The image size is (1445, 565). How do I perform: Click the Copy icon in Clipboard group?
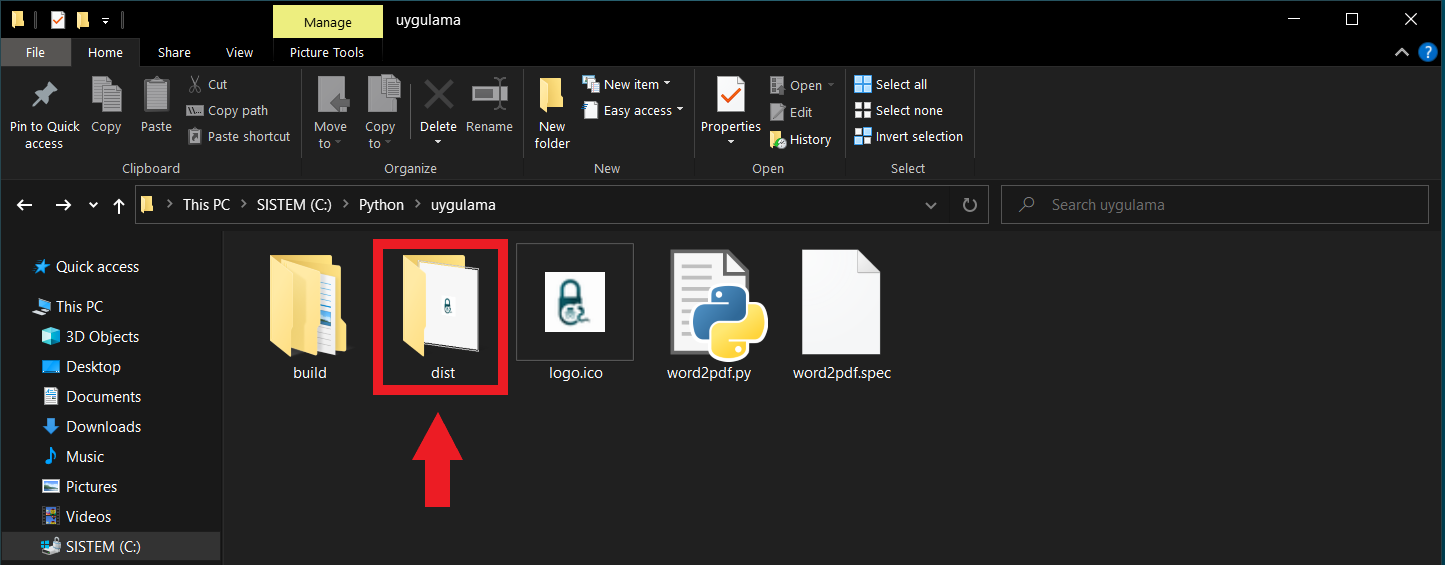point(106,96)
